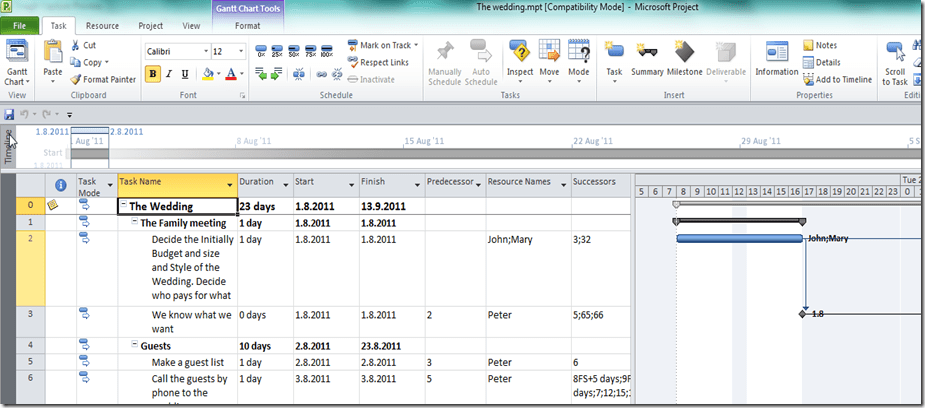
Task: Click the Respect Links button
Action: coord(381,62)
